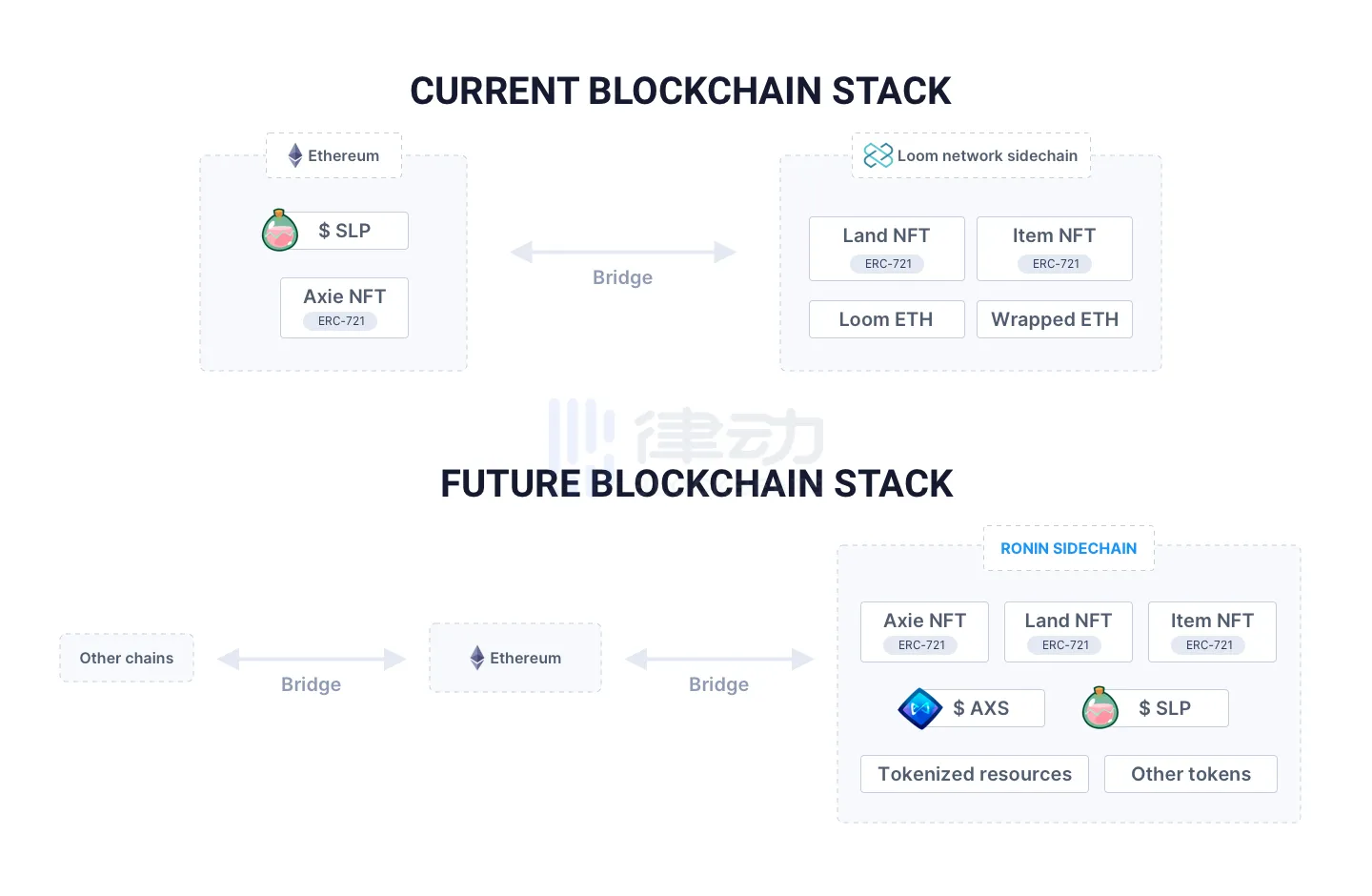Click Item NFT in the Ronin sidechain
This screenshot has height=896, width=1372.
click(x=1212, y=621)
